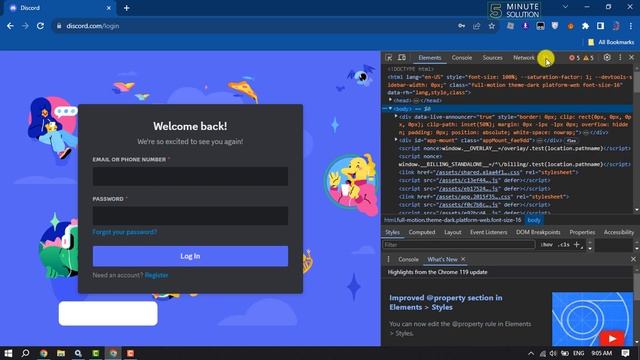Toggle the device toolbar icon
The image size is (640, 360).
pos(402,58)
